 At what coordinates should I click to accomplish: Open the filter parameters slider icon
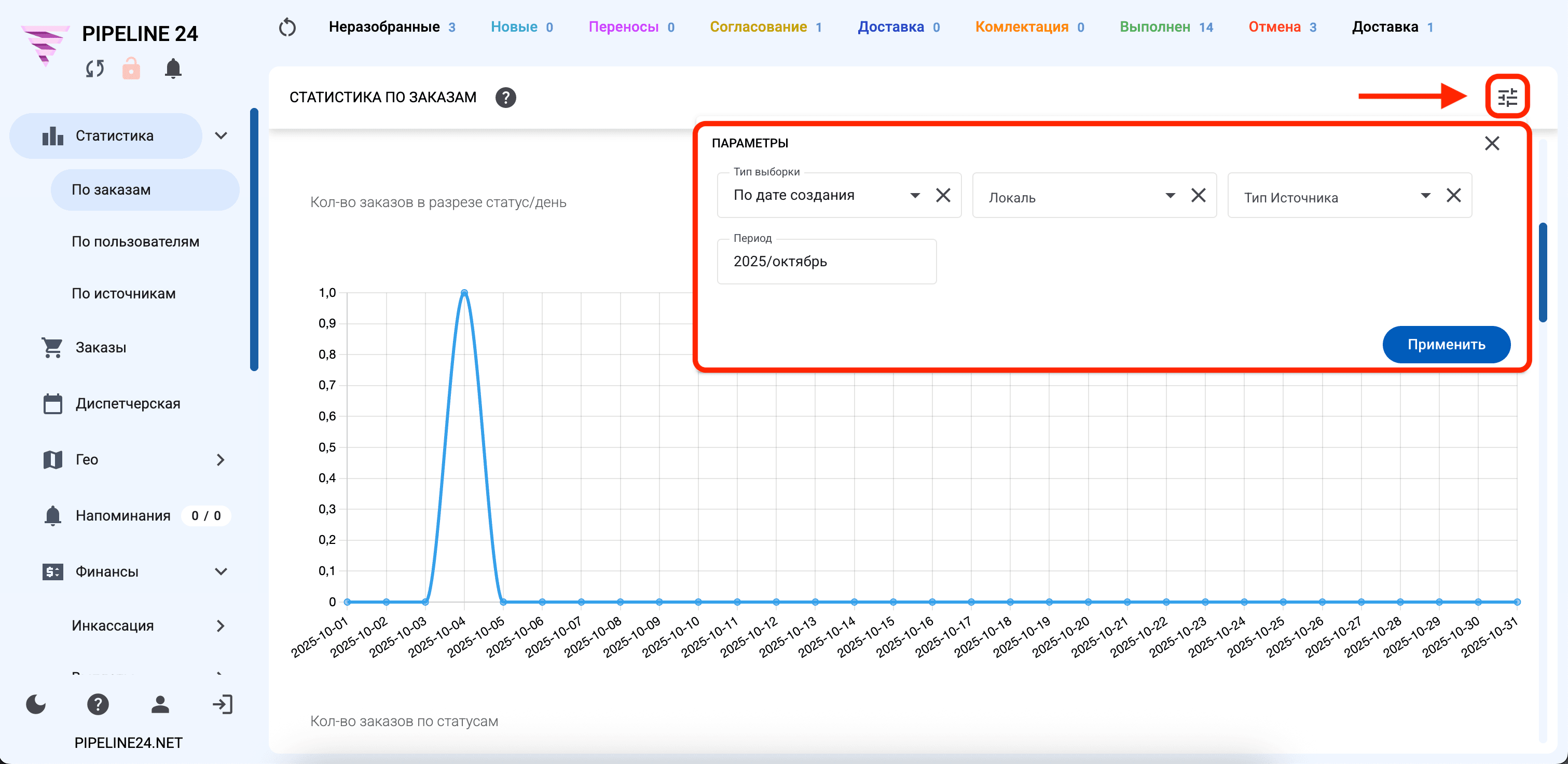1507,98
